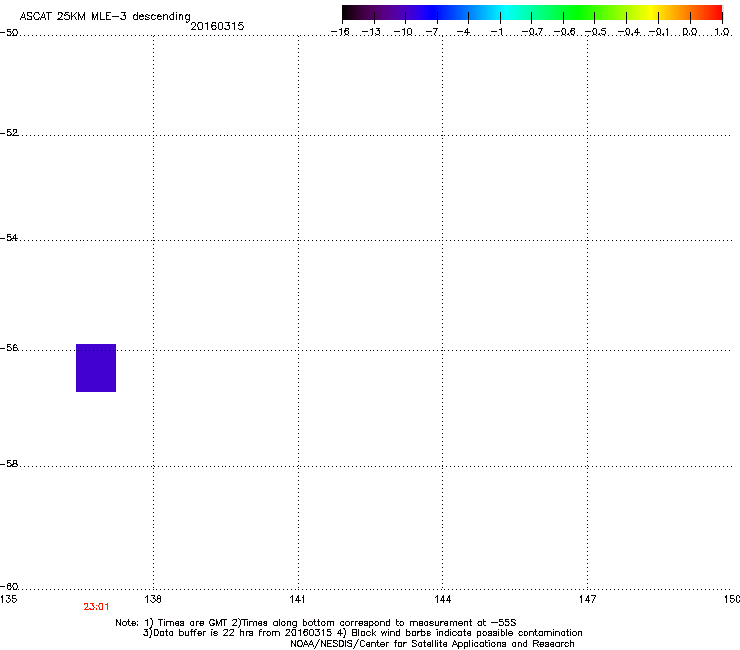Click the title 'ASCAT 25KM MLE-3 descending'
Image resolution: width=740 pixels, height=650 pixels.
105,17
